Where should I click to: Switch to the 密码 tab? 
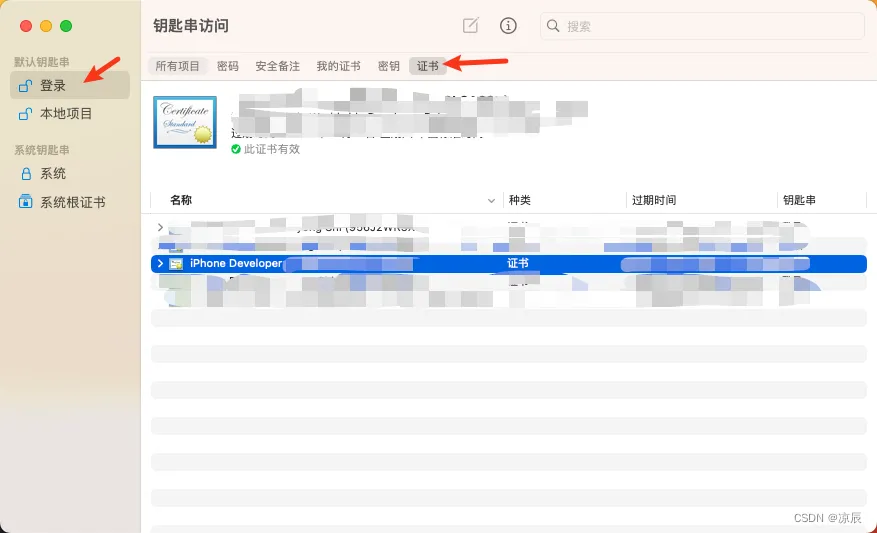[228, 66]
